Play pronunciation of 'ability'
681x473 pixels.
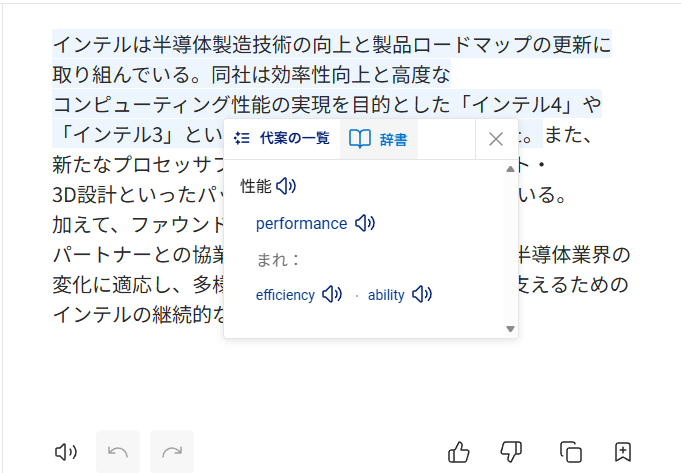[422, 295]
